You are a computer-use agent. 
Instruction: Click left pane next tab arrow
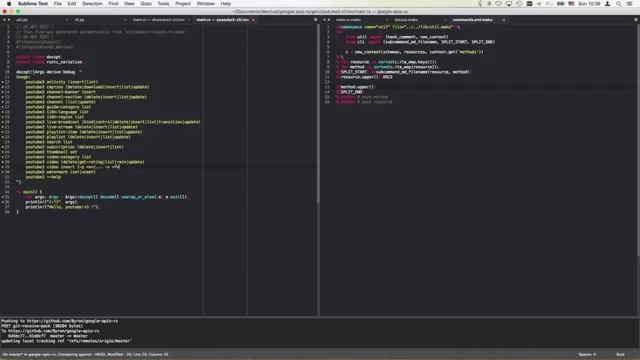pyautogui.click(x=9, y=20)
